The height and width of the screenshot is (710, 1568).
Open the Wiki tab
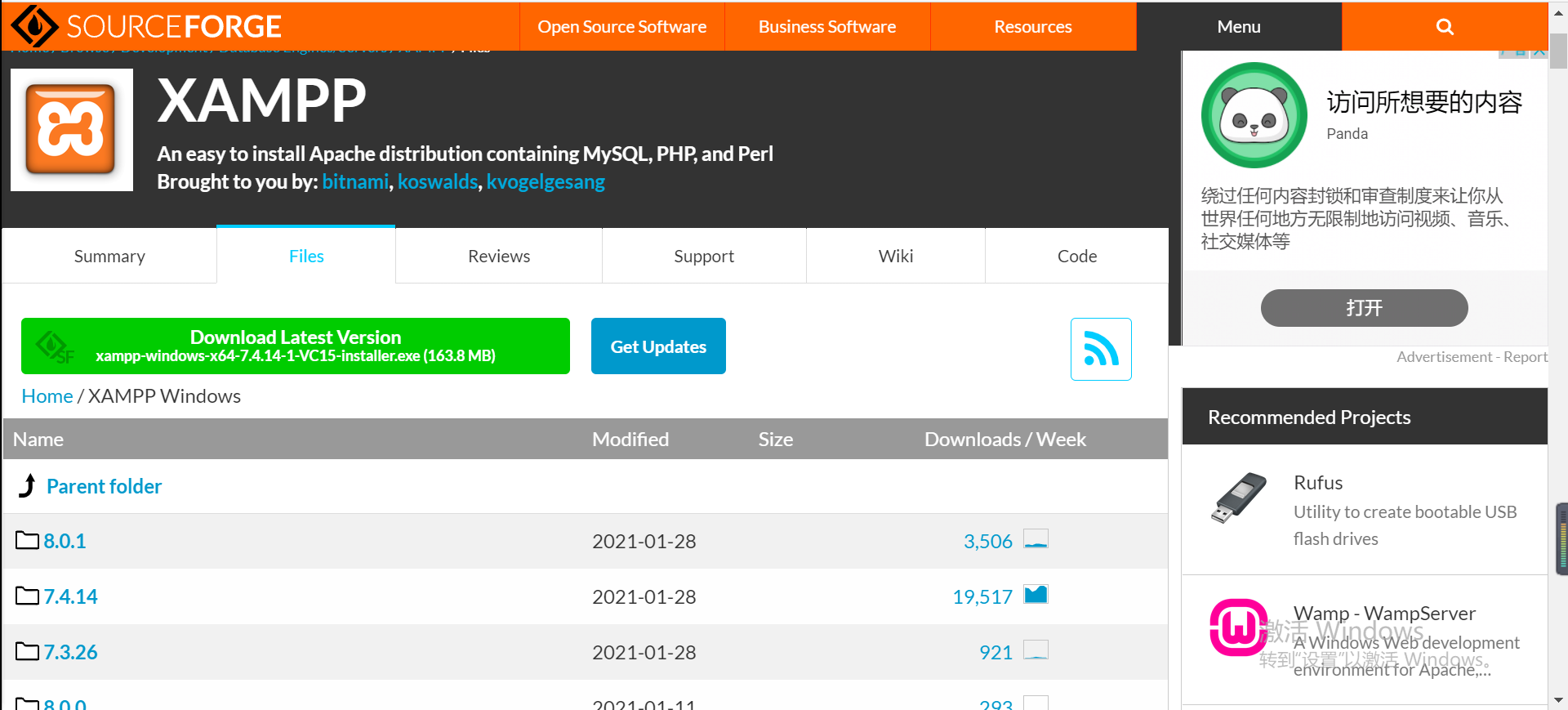896,256
